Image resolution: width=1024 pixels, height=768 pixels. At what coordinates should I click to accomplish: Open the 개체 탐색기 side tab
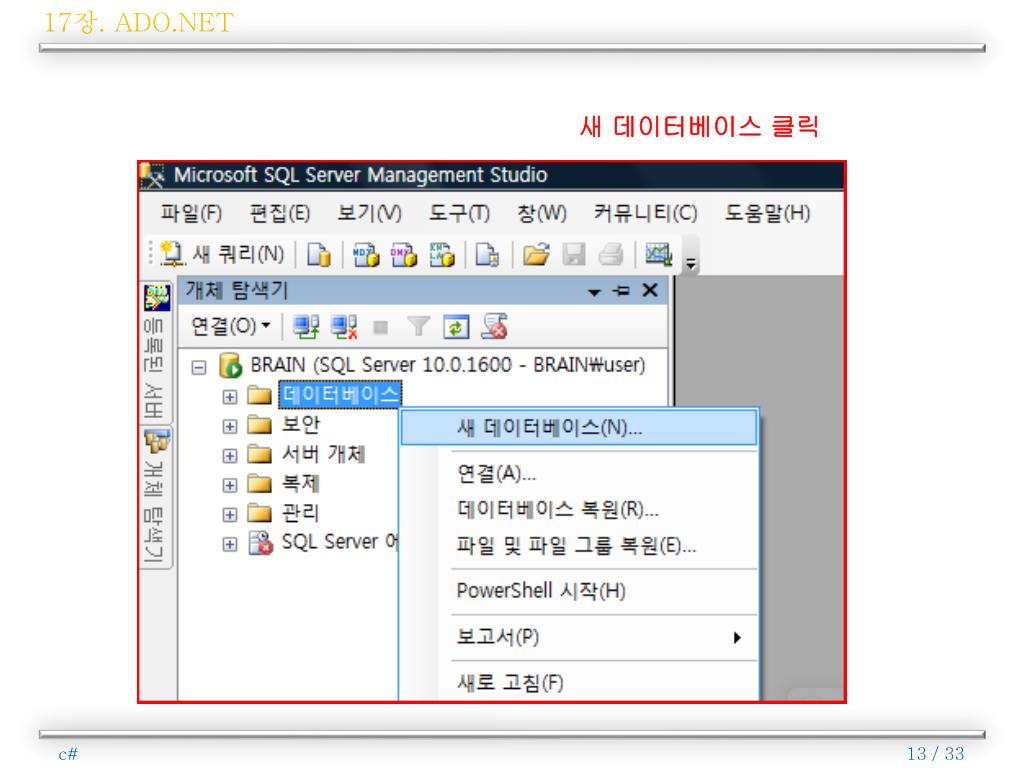coord(155,498)
